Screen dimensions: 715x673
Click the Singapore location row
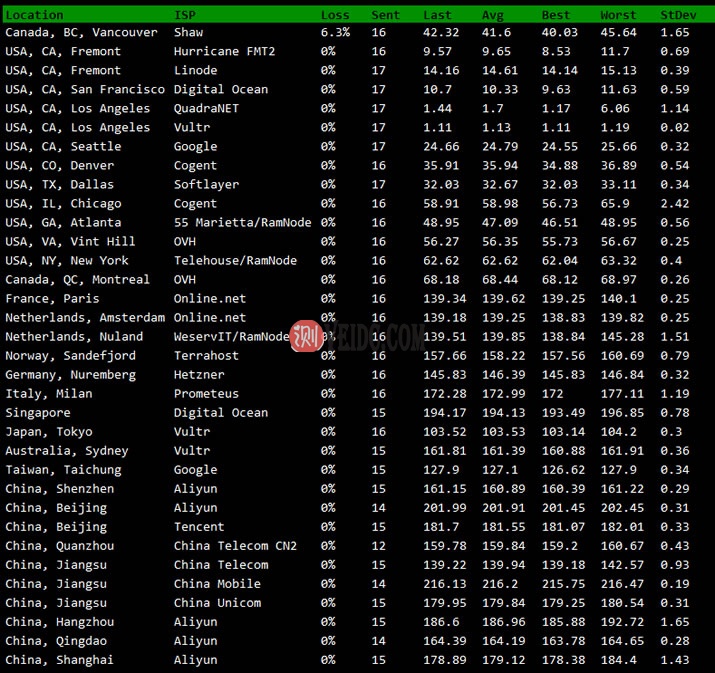click(38, 413)
